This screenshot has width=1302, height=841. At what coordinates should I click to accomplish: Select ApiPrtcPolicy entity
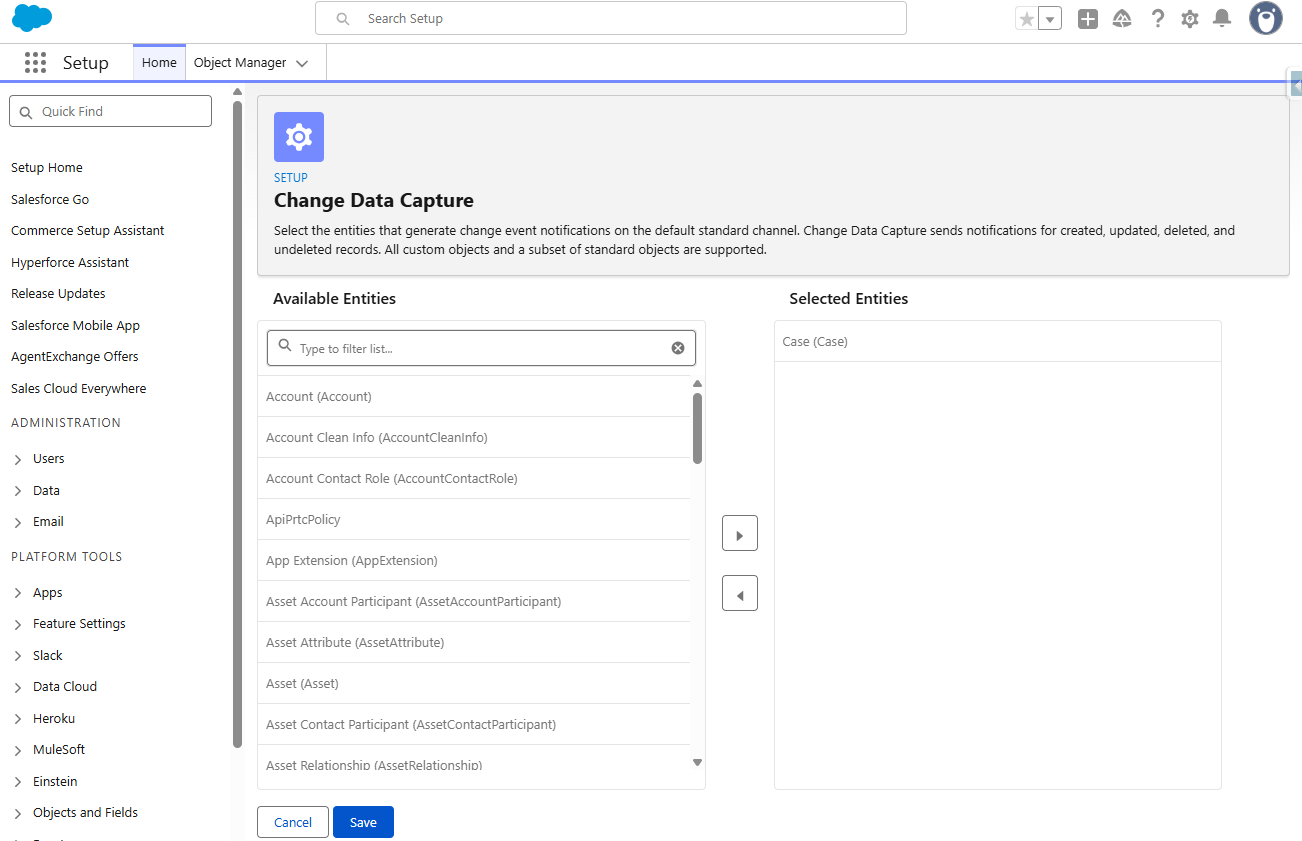point(474,520)
